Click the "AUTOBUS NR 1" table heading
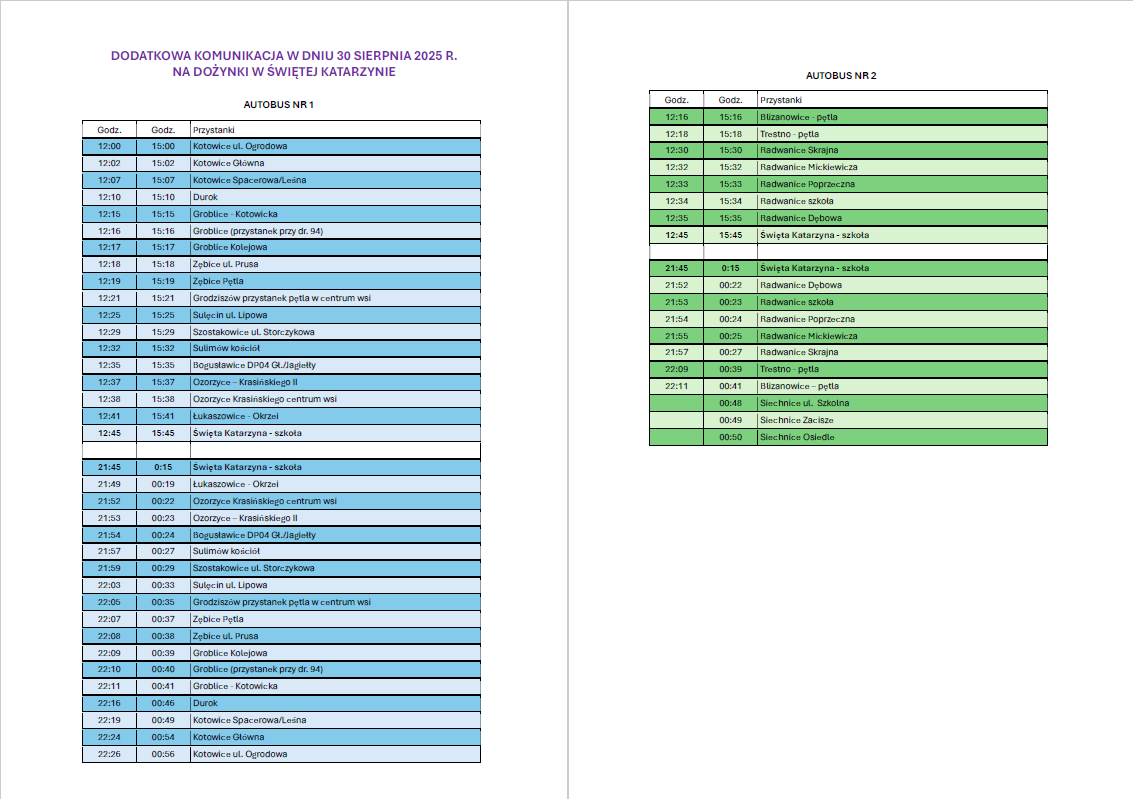Viewport: 1133px width, 799px height. [279, 104]
